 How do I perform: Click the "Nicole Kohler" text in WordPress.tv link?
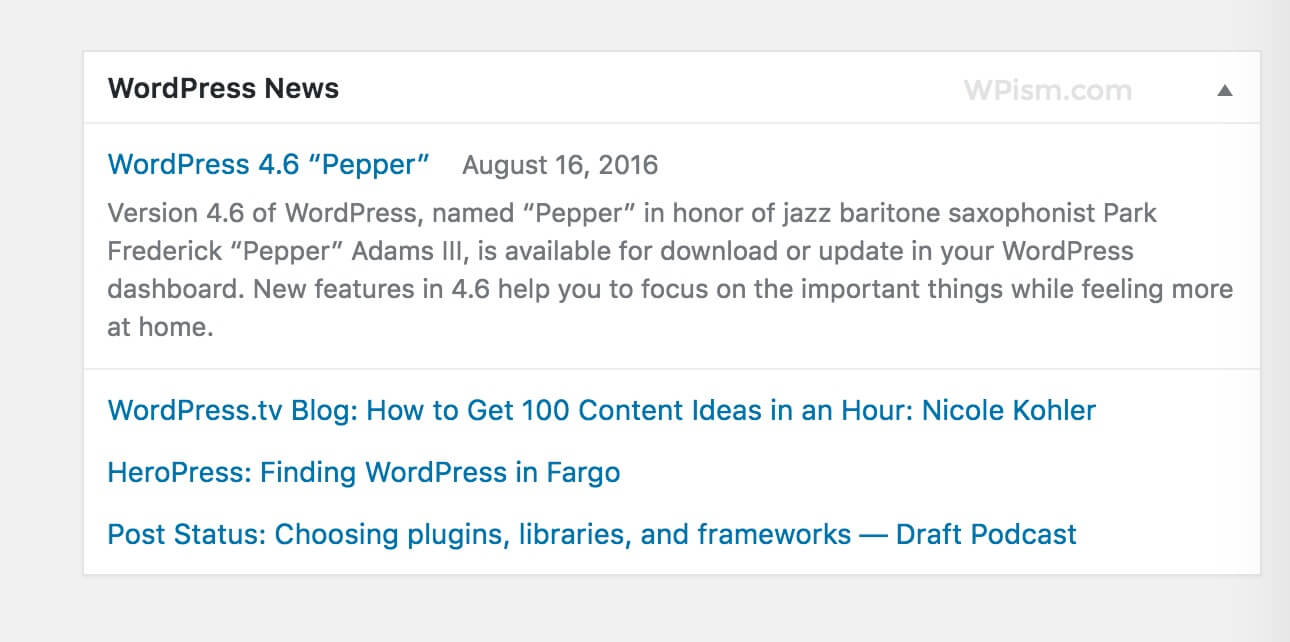(x=1008, y=410)
